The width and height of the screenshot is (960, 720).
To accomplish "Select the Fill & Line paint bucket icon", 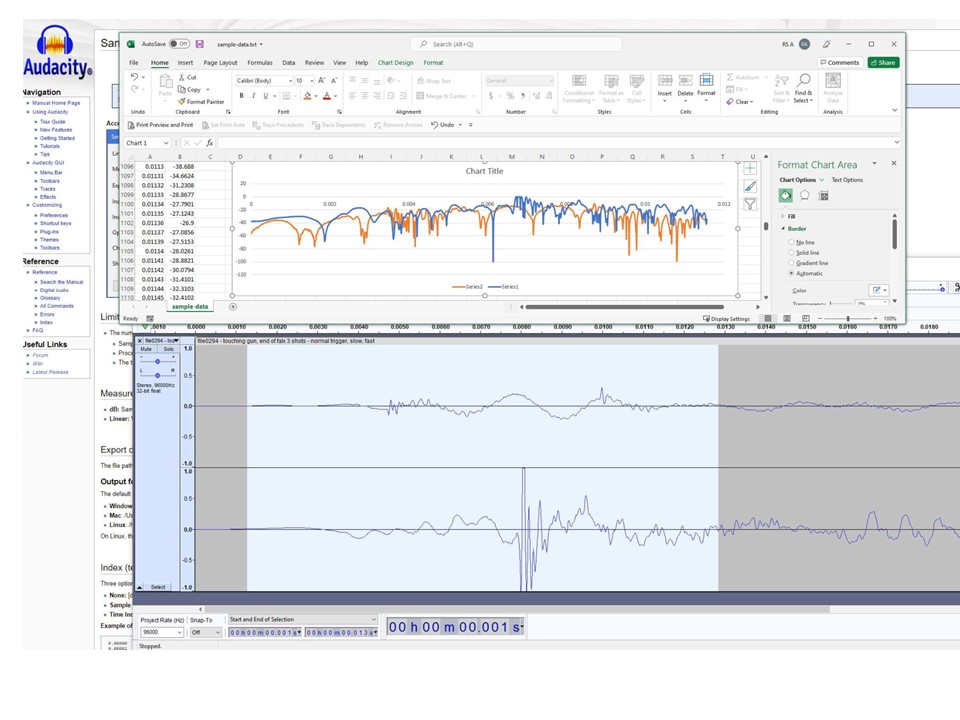I will [x=786, y=195].
